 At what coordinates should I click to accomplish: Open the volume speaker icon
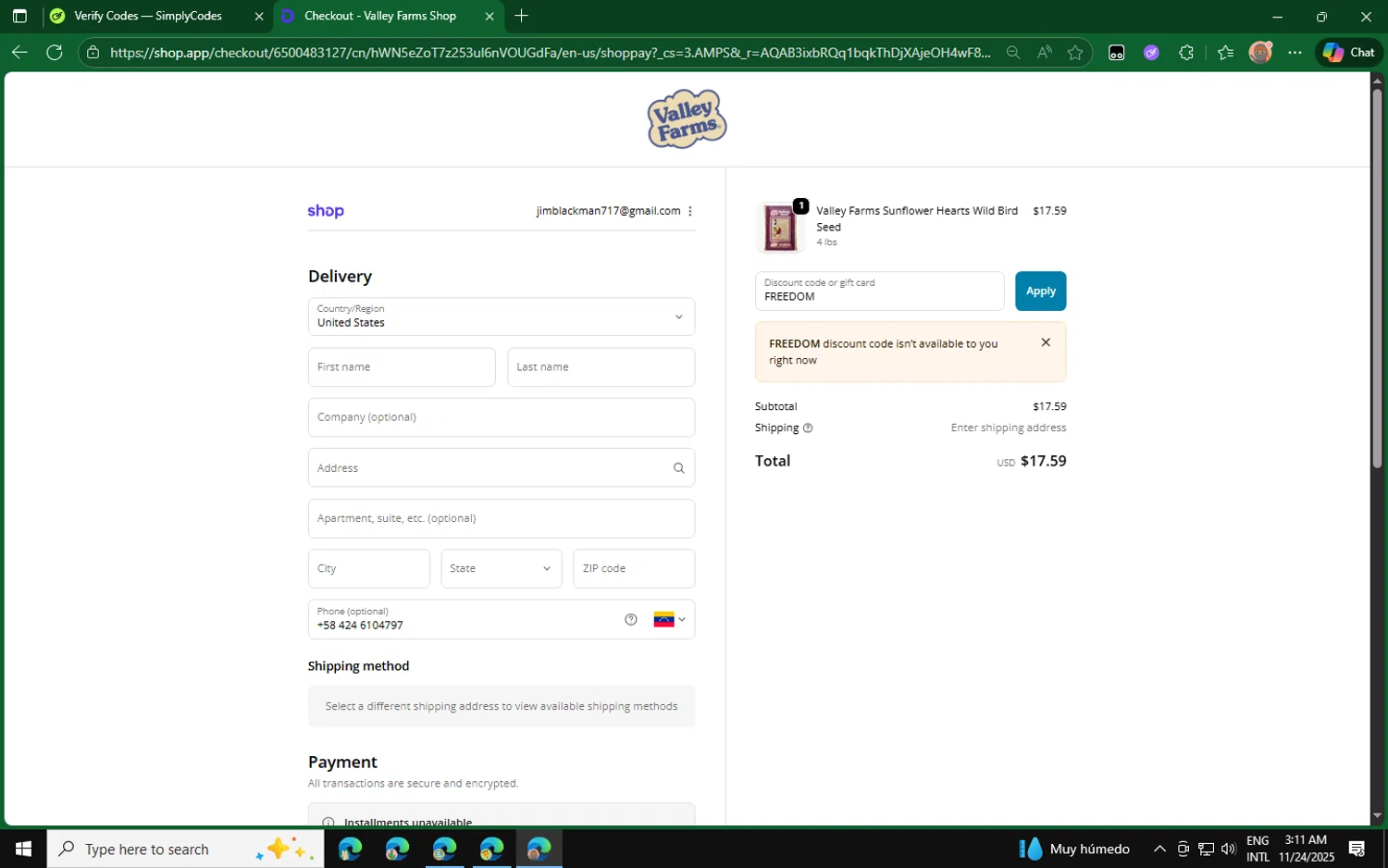pos(1229,849)
